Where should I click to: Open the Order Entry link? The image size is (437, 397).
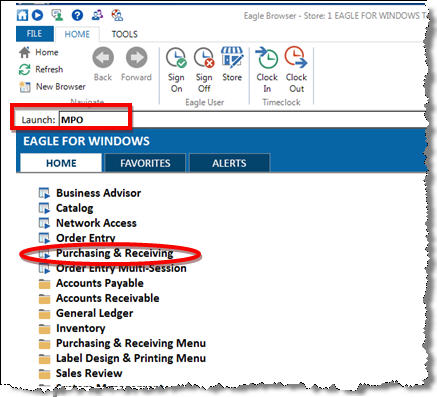pyautogui.click(x=86, y=238)
